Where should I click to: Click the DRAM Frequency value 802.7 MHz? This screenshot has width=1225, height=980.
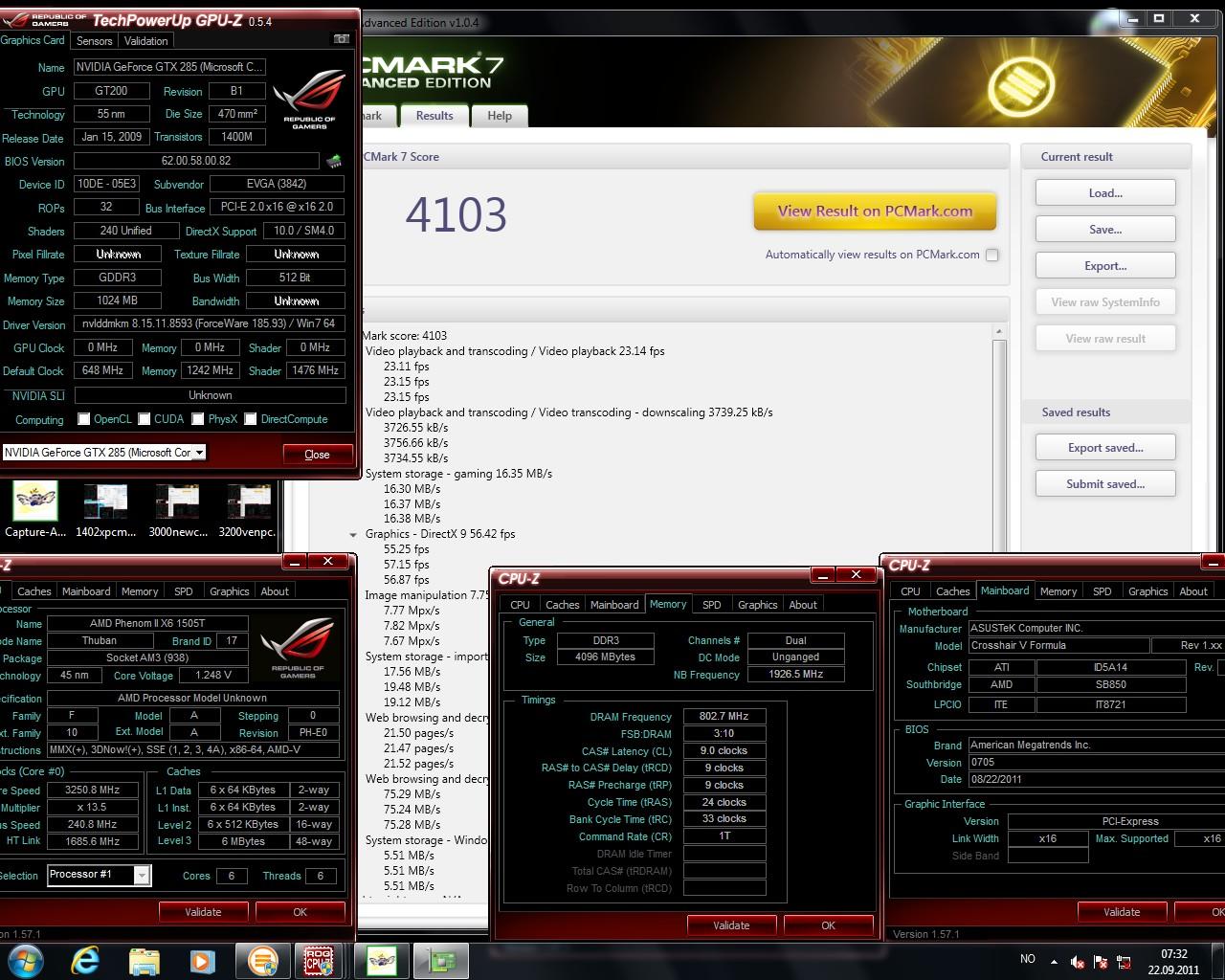pyautogui.click(x=724, y=716)
